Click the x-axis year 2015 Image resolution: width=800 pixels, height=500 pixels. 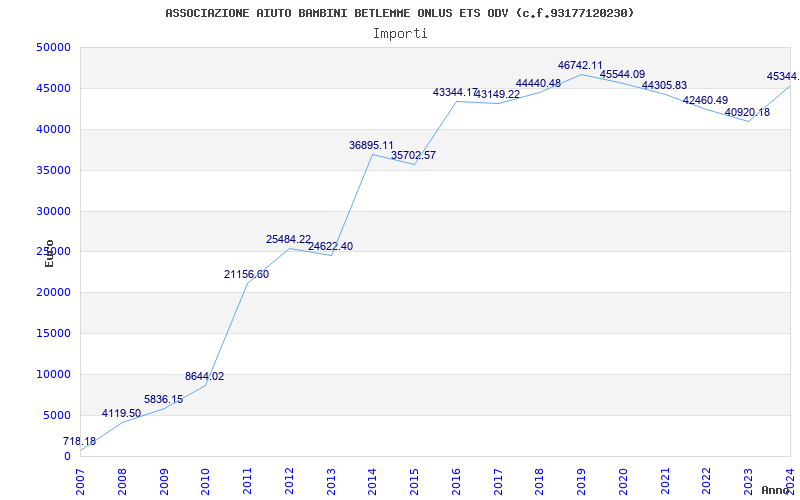pos(414,482)
